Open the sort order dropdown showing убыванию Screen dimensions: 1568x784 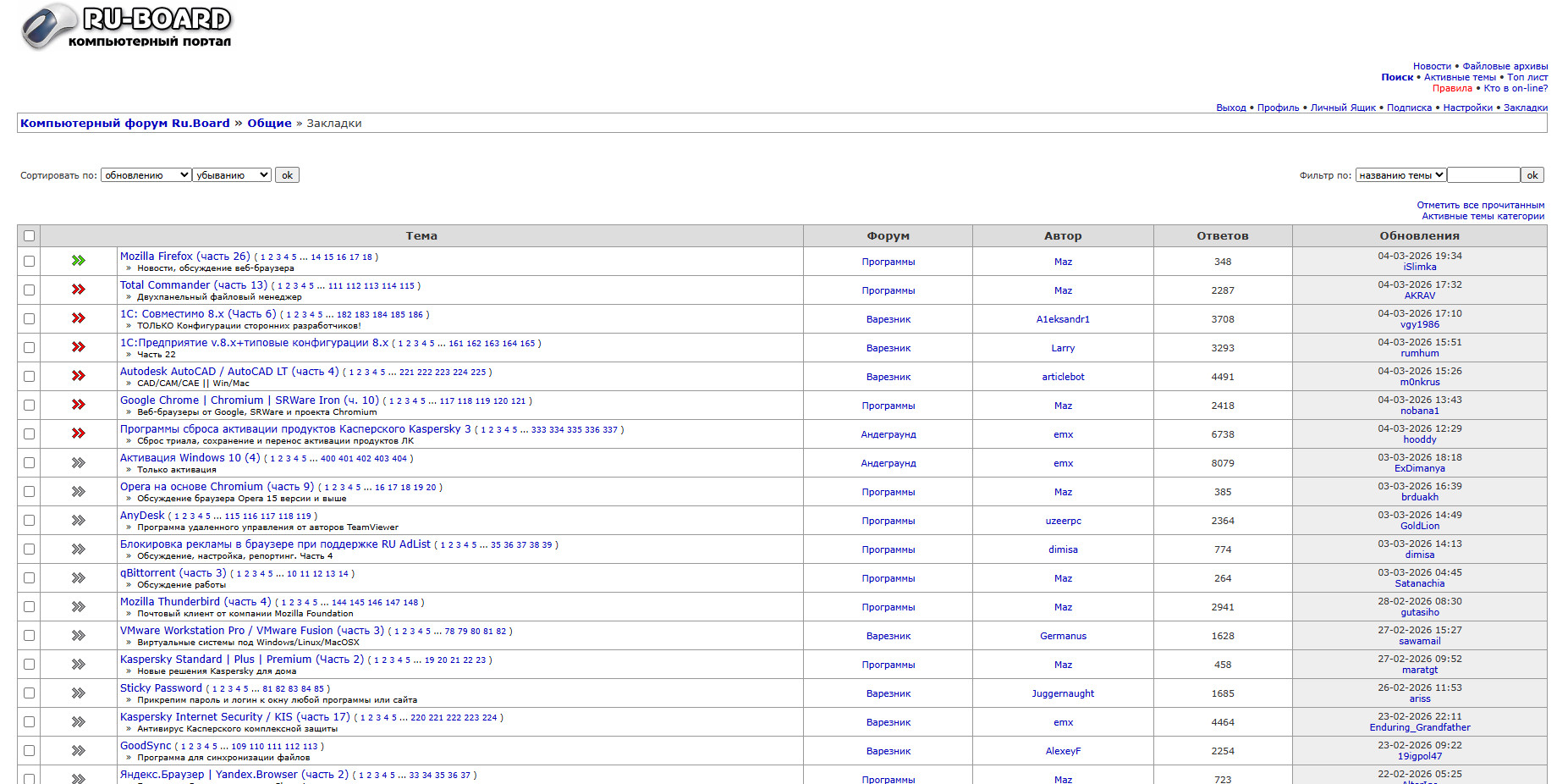(x=232, y=175)
